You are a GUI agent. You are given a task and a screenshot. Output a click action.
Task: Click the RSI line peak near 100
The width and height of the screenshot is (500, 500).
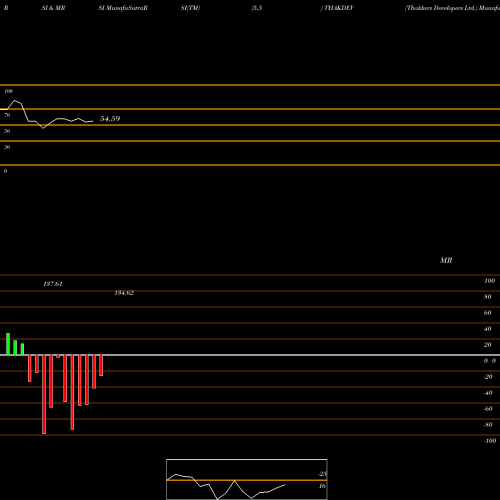coord(14,100)
